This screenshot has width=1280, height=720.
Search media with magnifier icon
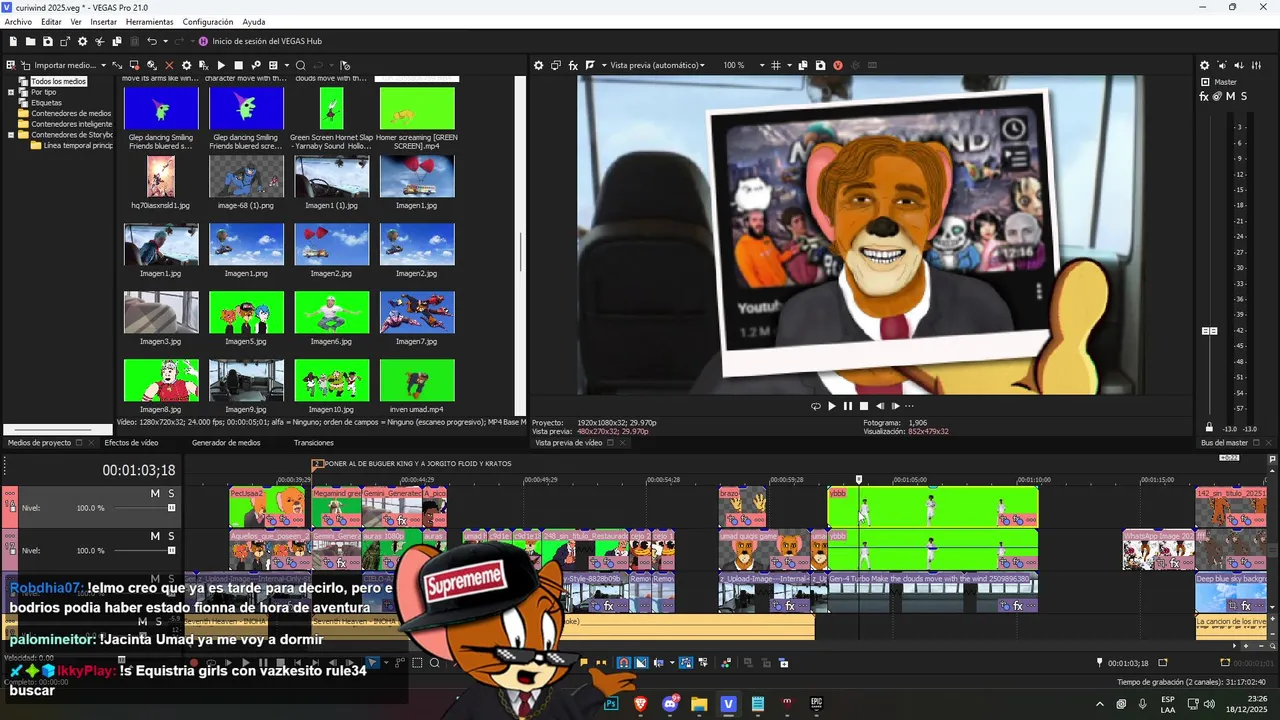(300, 65)
